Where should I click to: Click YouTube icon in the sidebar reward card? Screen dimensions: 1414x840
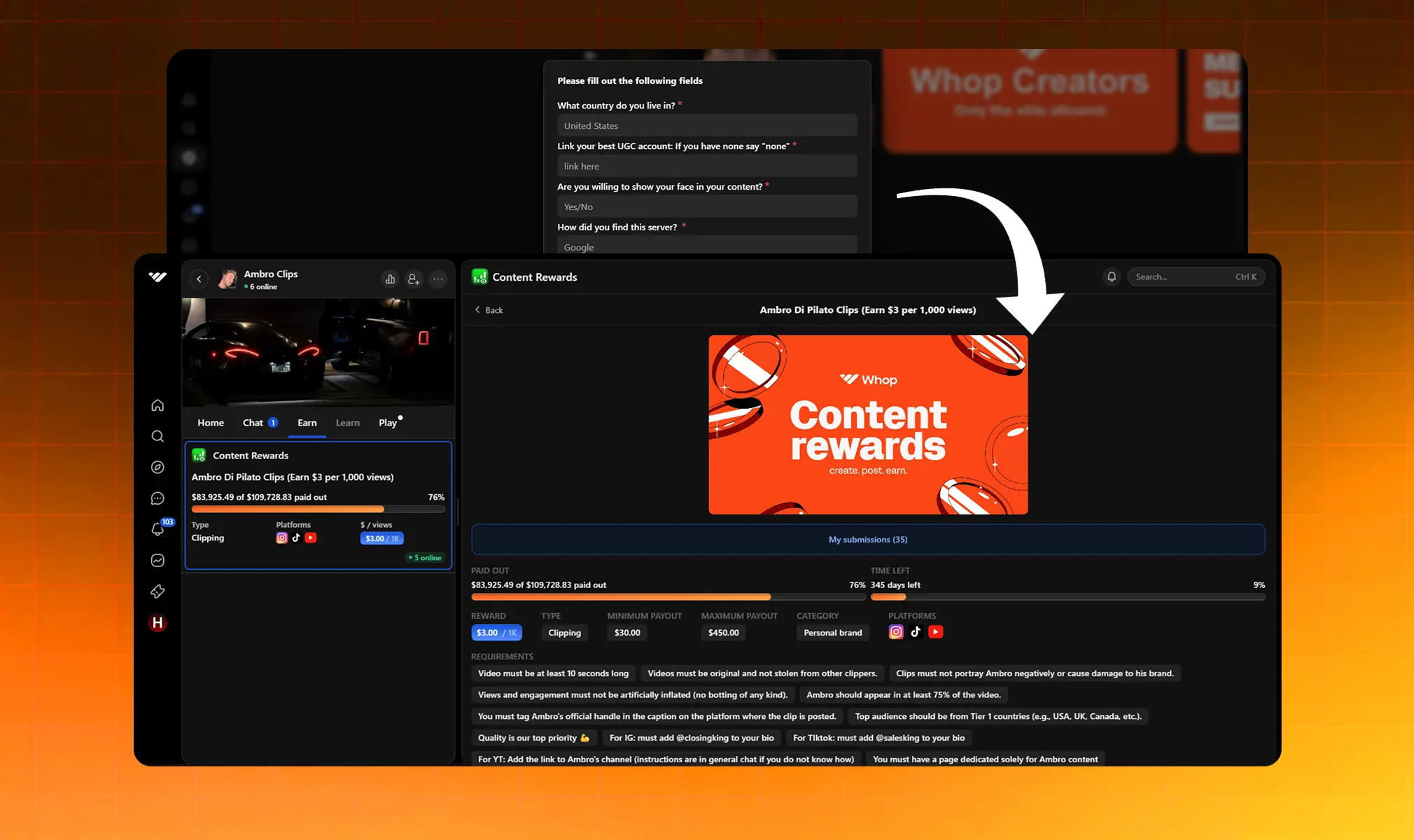(311, 538)
